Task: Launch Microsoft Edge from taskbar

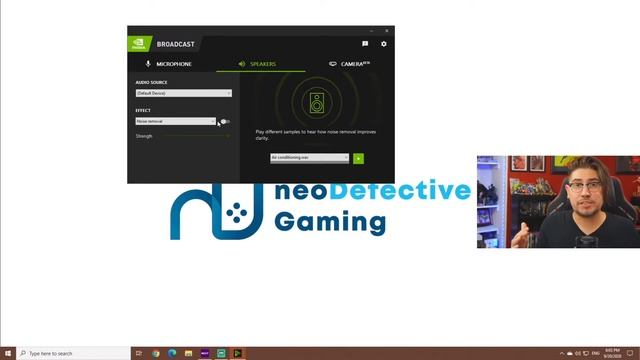Action: [172, 353]
